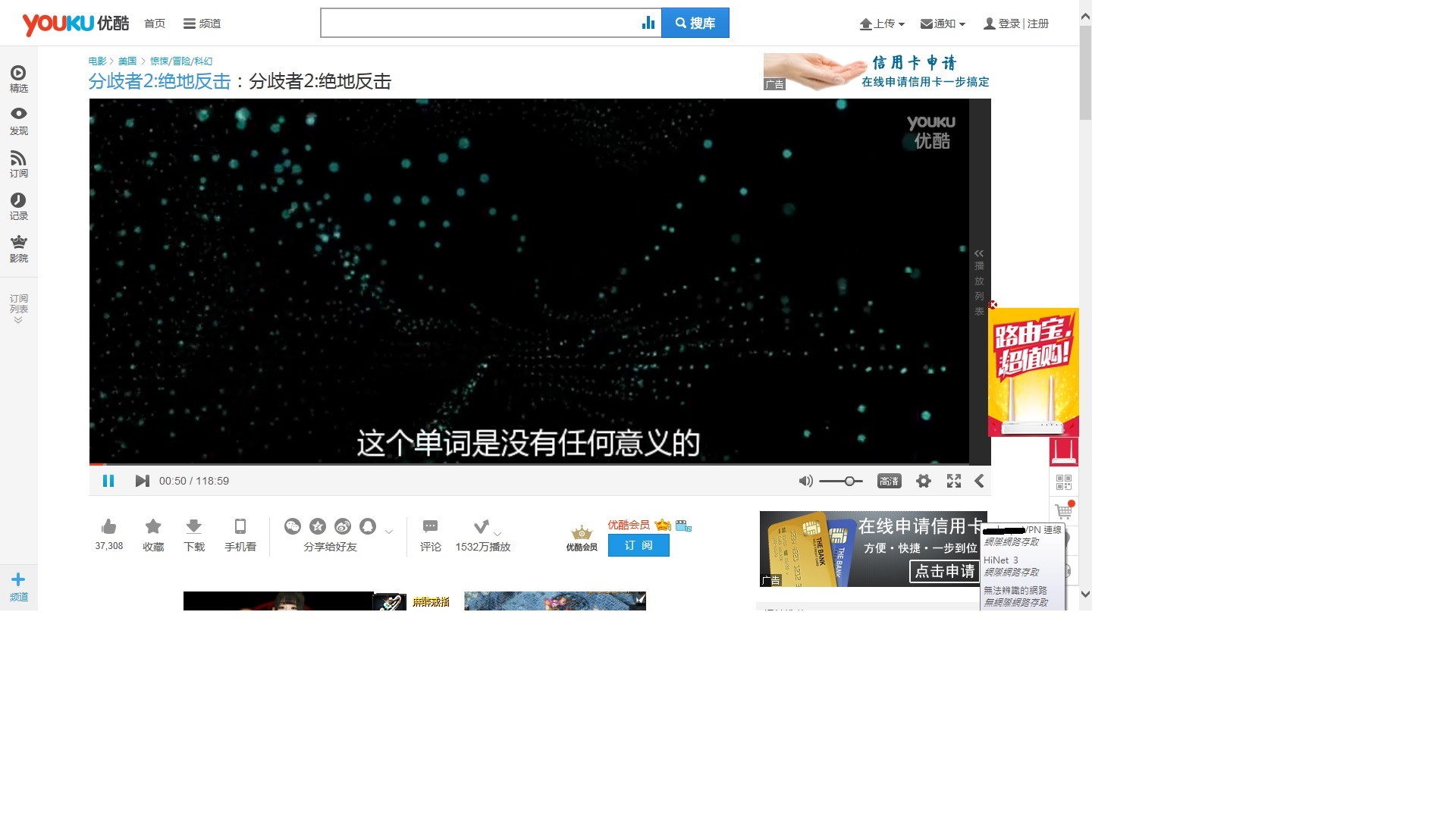The image size is (1456, 819).
Task: Expand more share options arrow
Action: point(389,532)
